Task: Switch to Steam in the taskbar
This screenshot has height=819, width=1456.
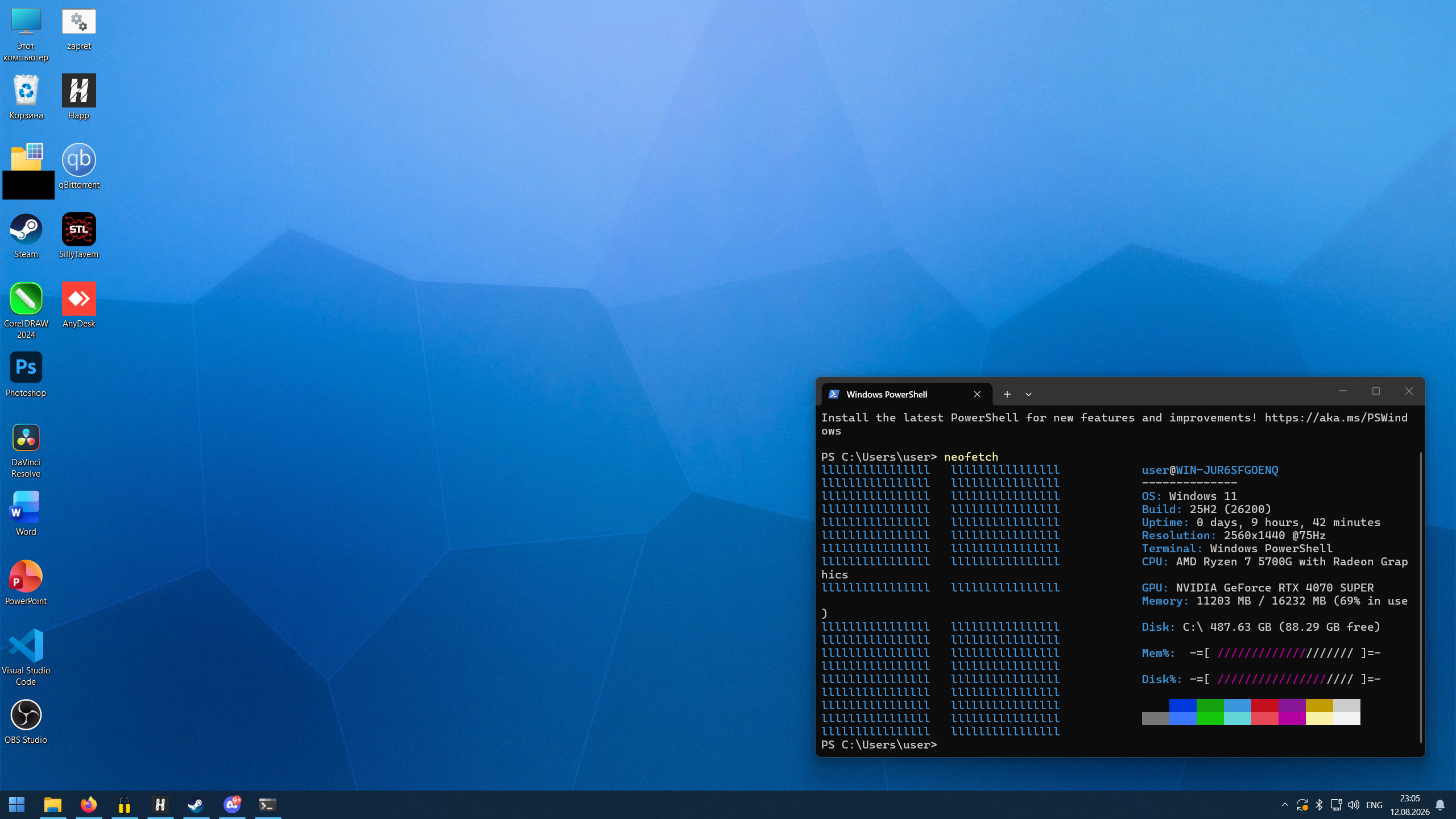Action: coord(196,805)
